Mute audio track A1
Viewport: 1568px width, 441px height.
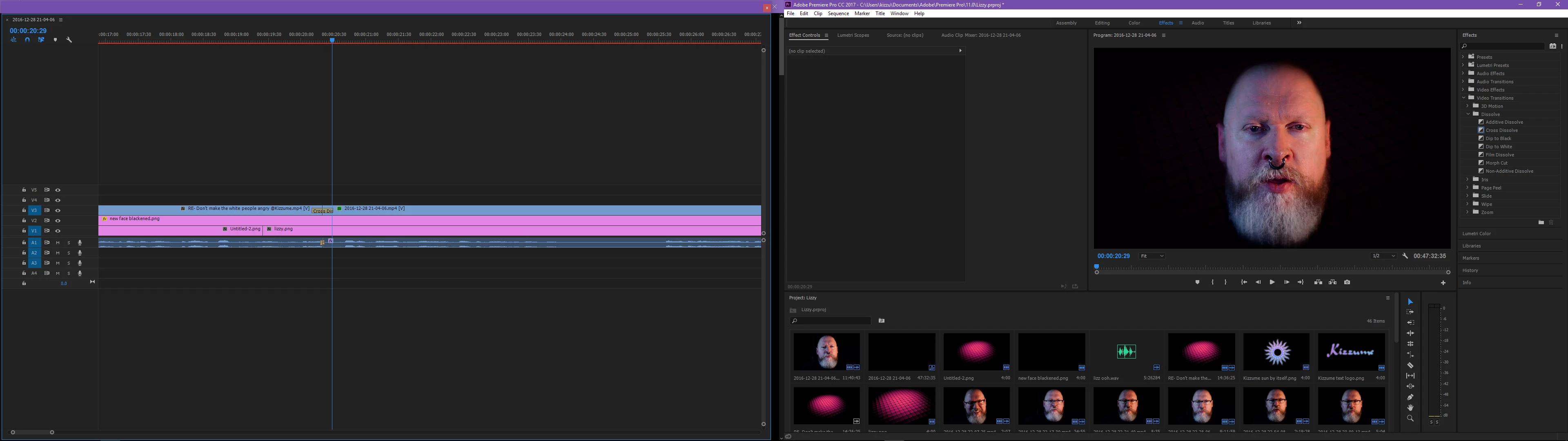tap(58, 243)
